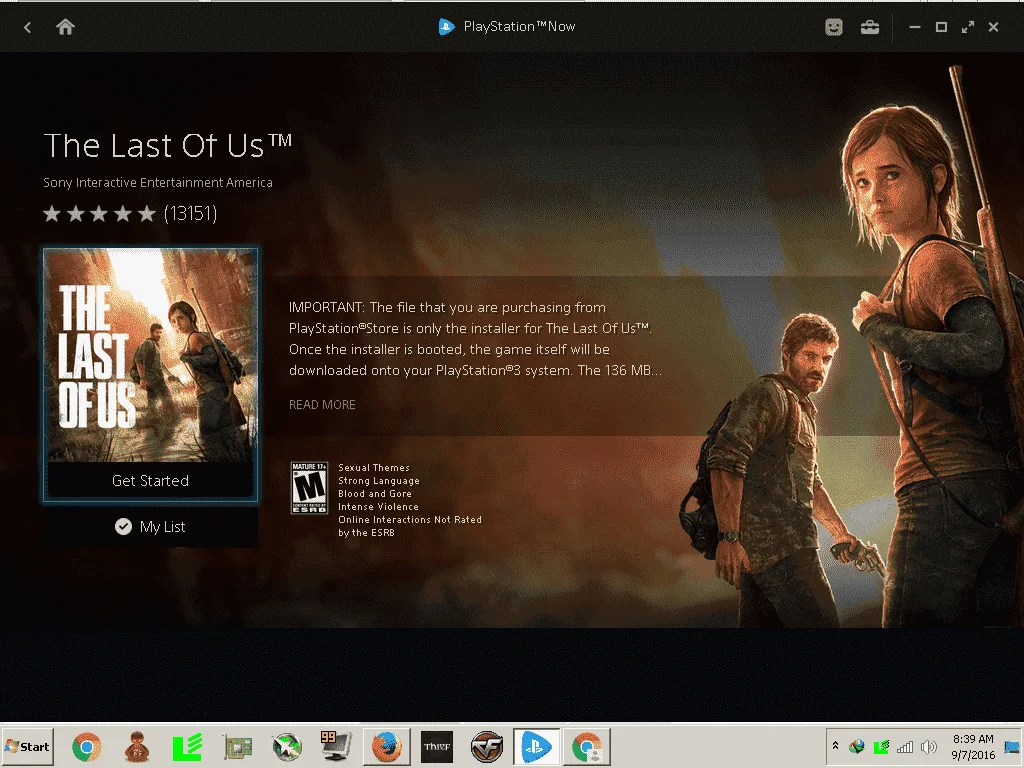Click the rating count (13151)
Image resolution: width=1024 pixels, height=768 pixels.
(190, 214)
